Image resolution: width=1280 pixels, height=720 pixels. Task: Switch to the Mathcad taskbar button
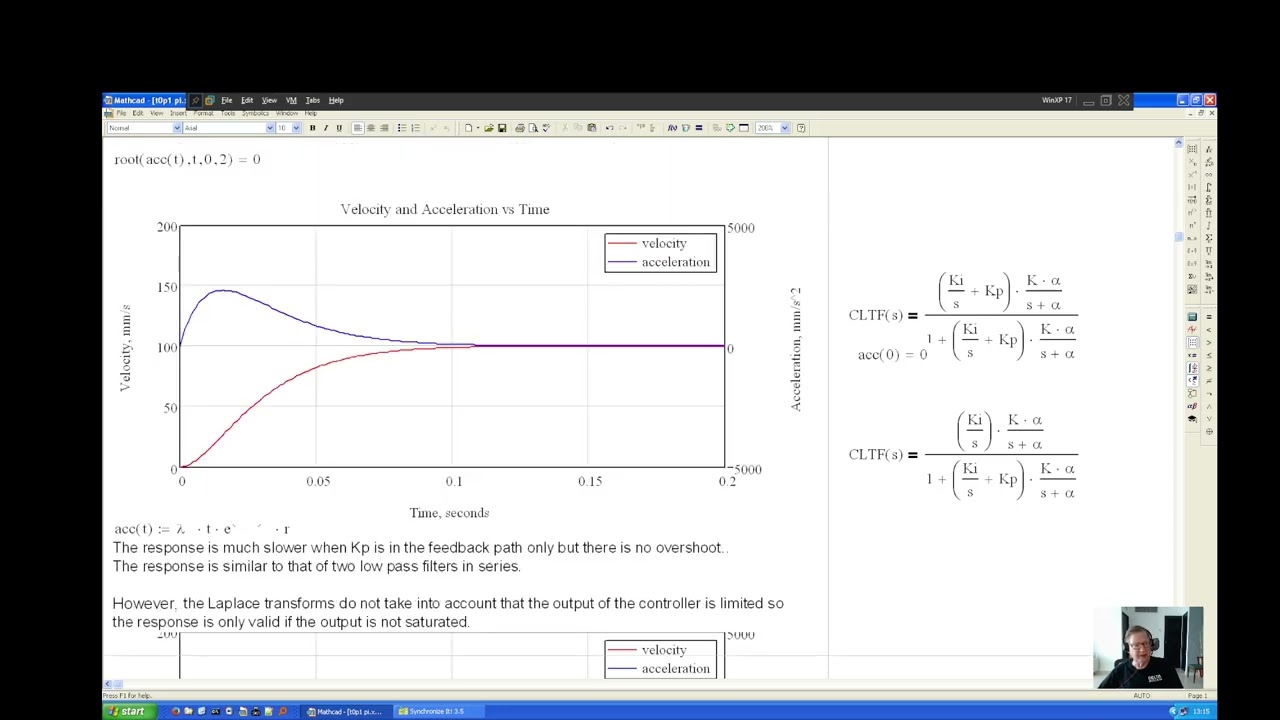coord(344,711)
